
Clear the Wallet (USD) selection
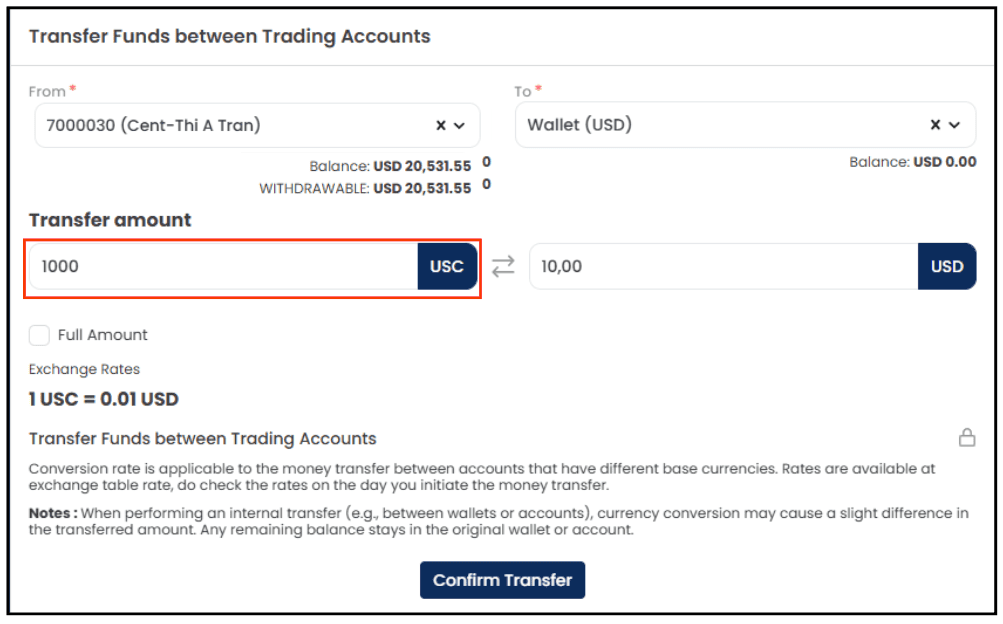(935, 125)
